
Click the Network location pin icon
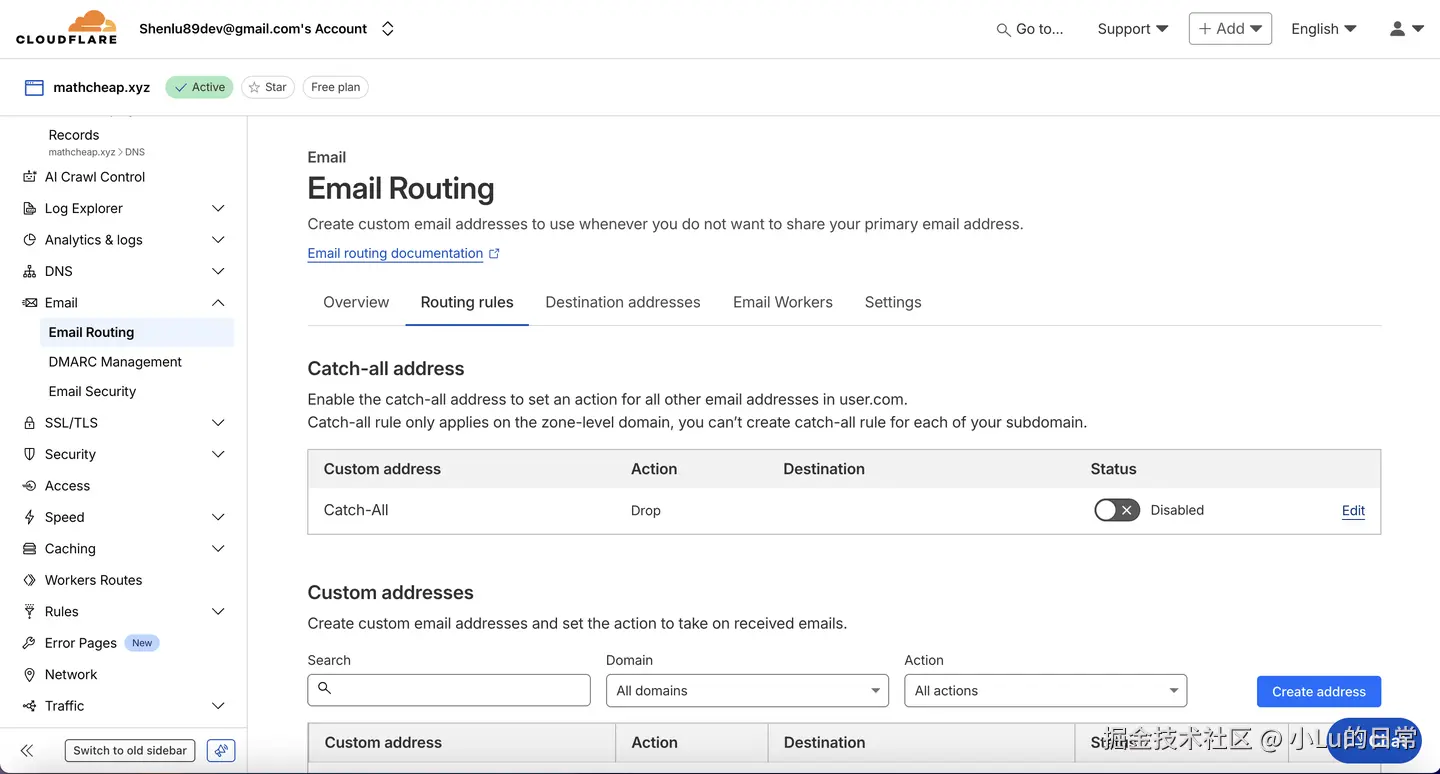(x=29, y=675)
